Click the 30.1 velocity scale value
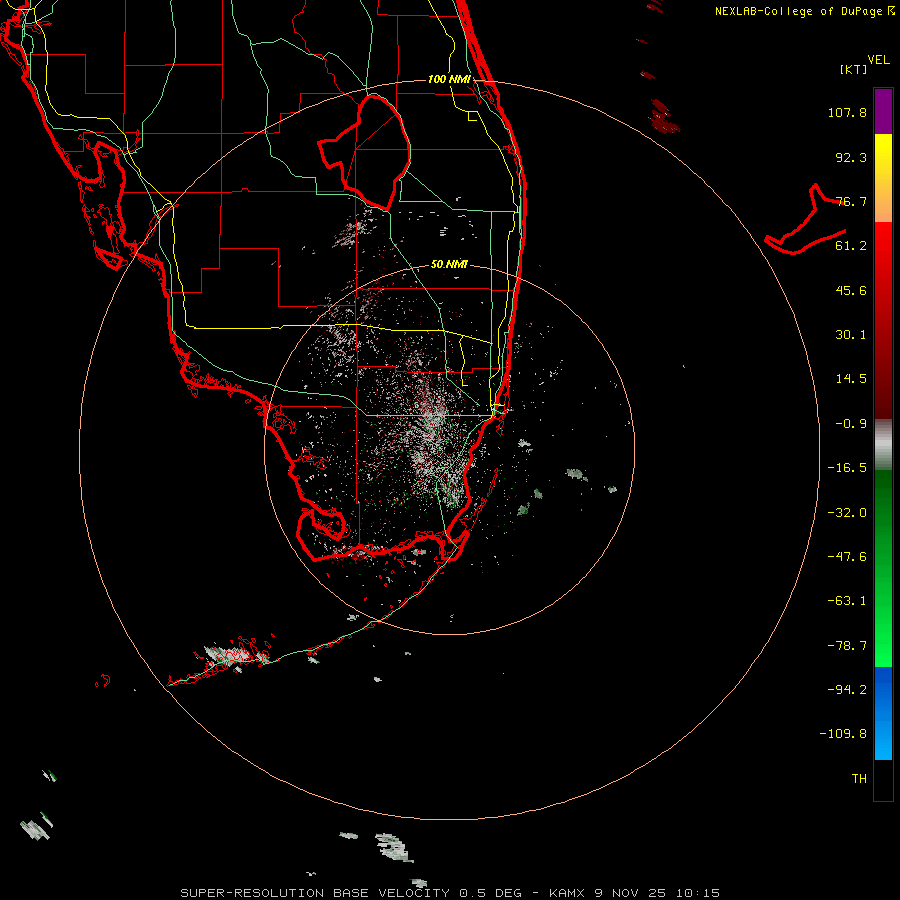This screenshot has width=900, height=900. pyautogui.click(x=851, y=335)
